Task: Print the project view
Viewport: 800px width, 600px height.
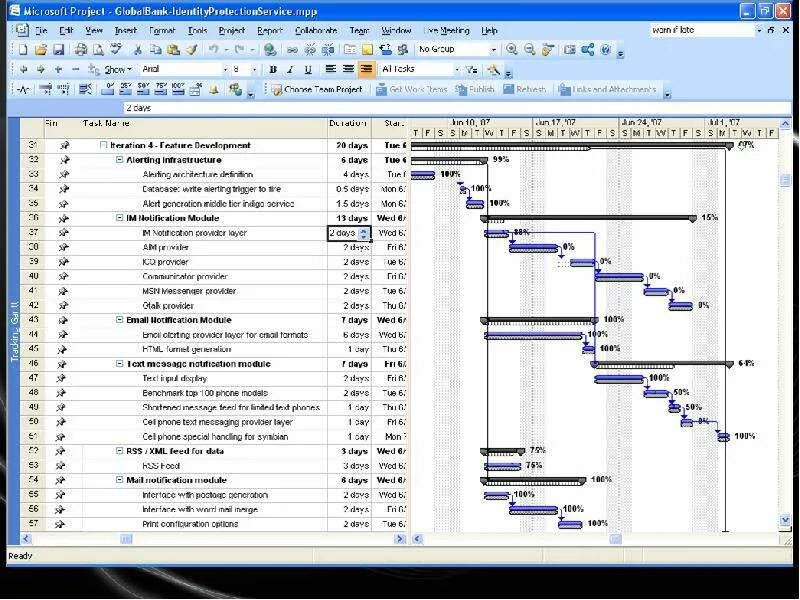Action: pos(81,49)
